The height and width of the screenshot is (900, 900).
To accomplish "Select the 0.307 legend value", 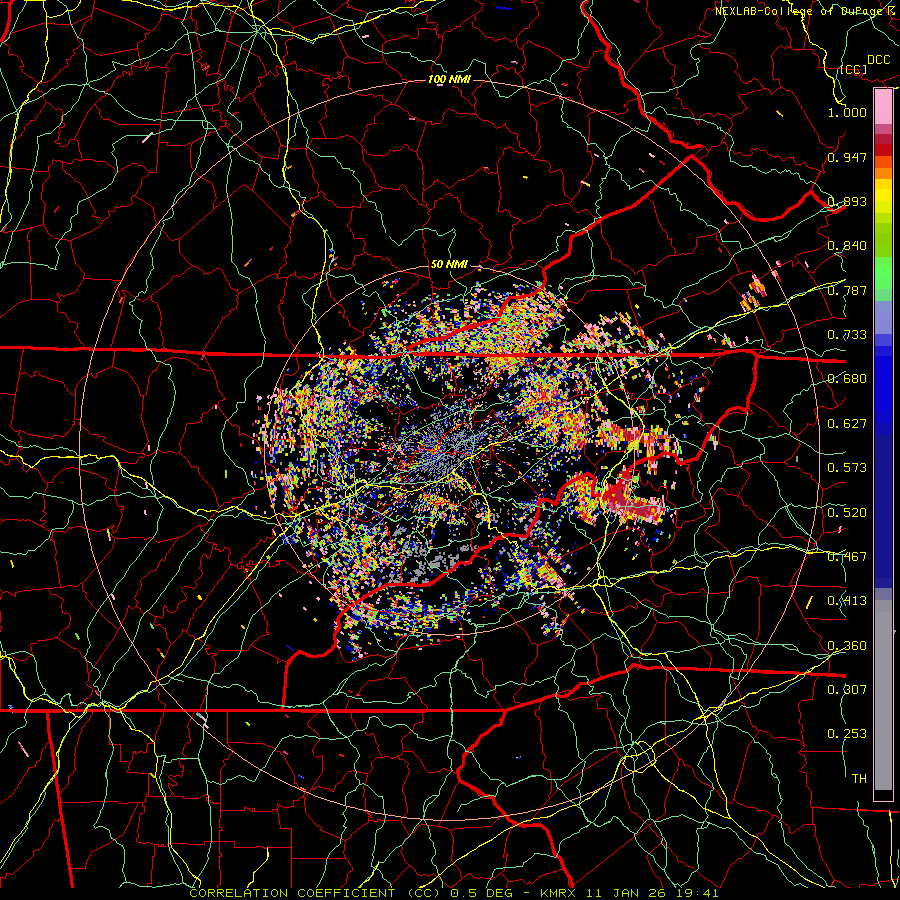I will 847,689.
